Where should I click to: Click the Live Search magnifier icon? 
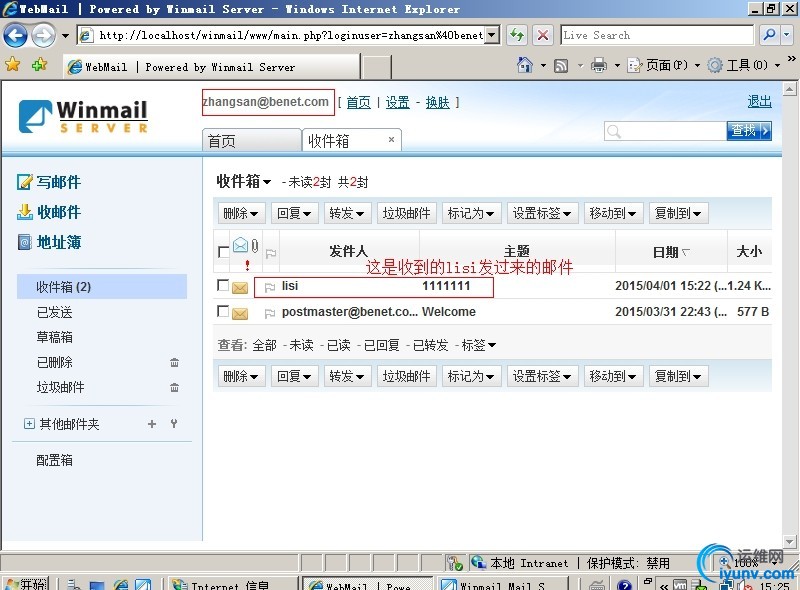pos(769,35)
